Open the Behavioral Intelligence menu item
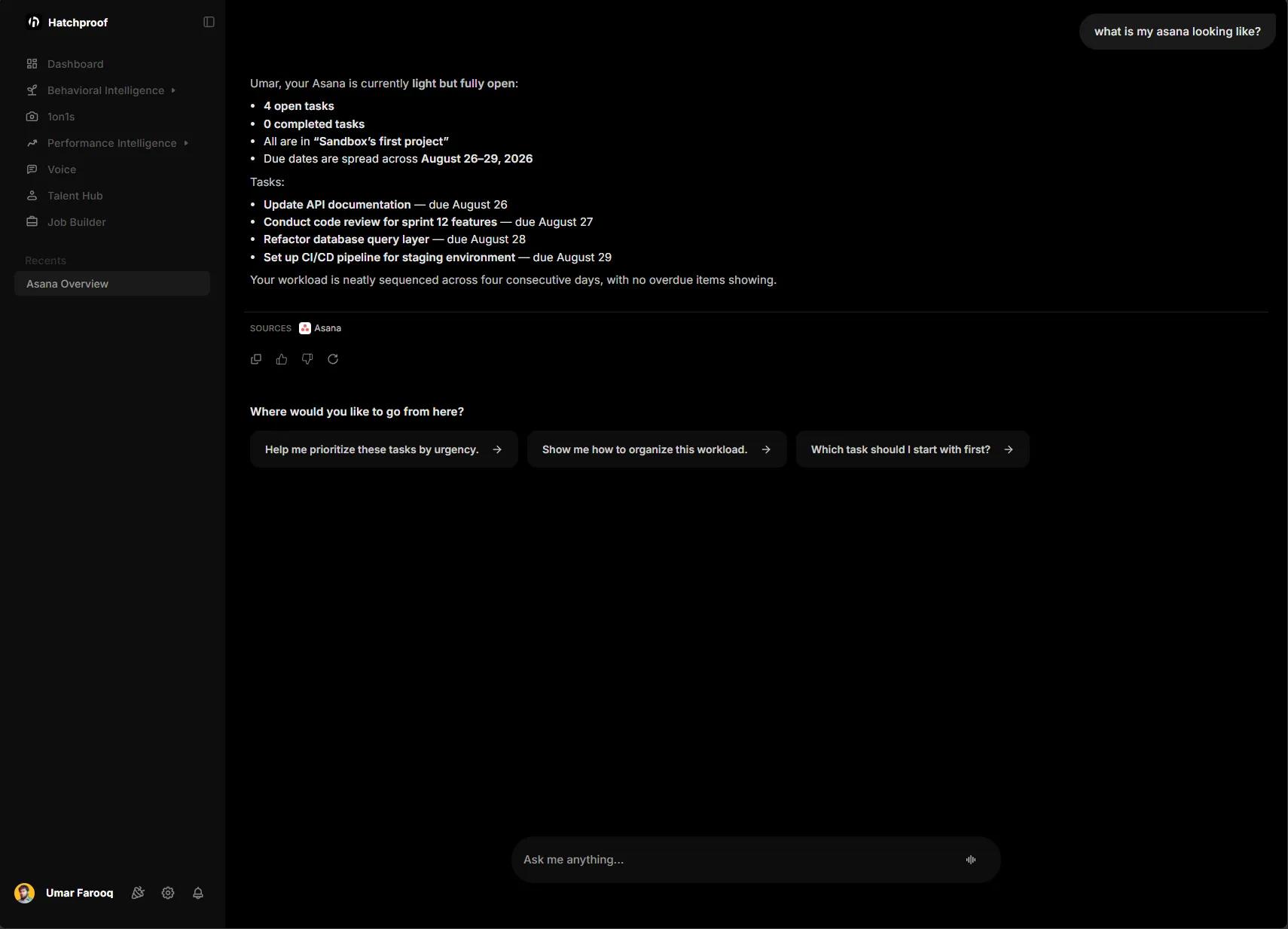This screenshot has height=929, width=1288. (x=105, y=90)
